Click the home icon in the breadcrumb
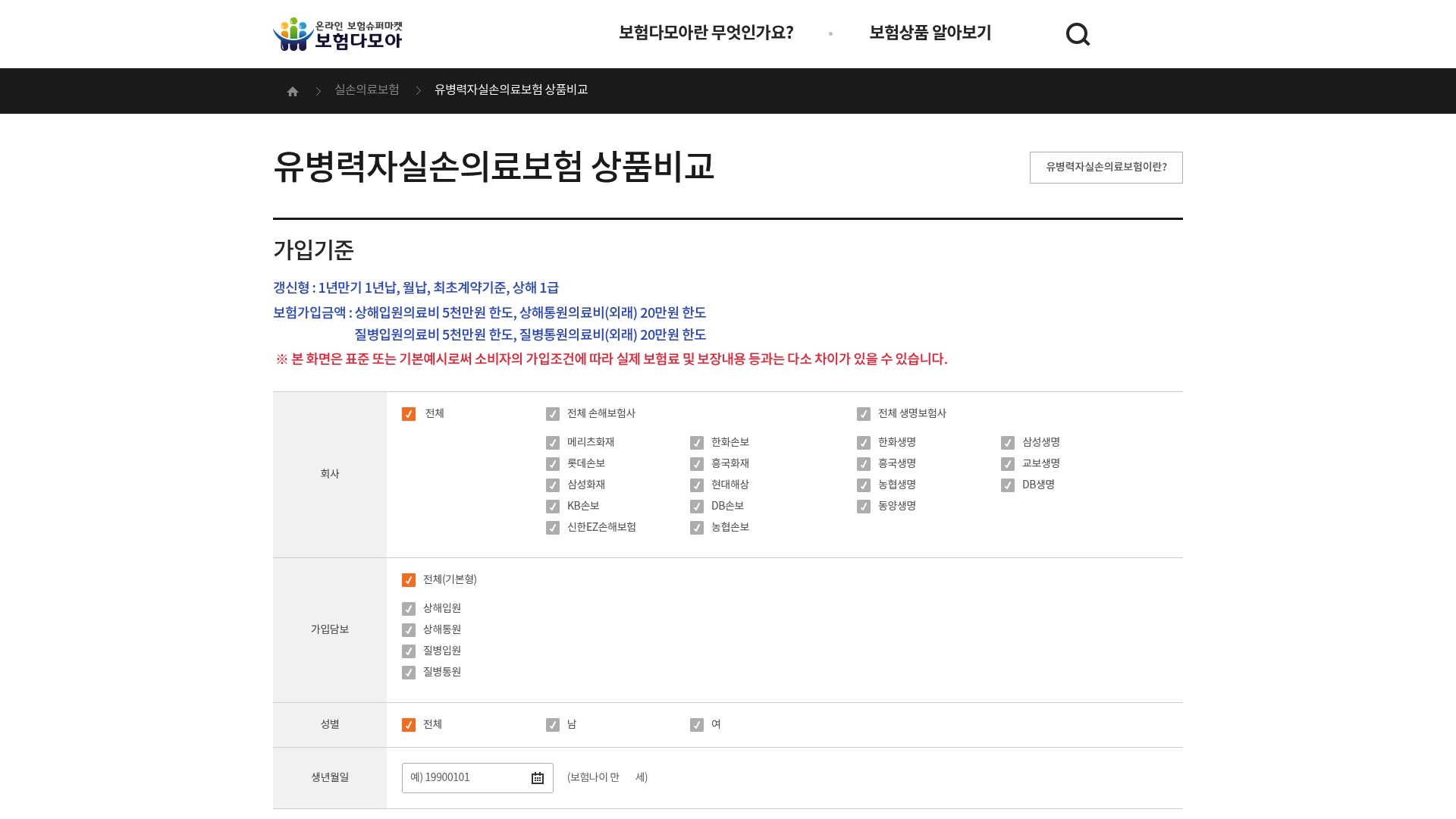This screenshot has width=1456, height=819. (293, 90)
